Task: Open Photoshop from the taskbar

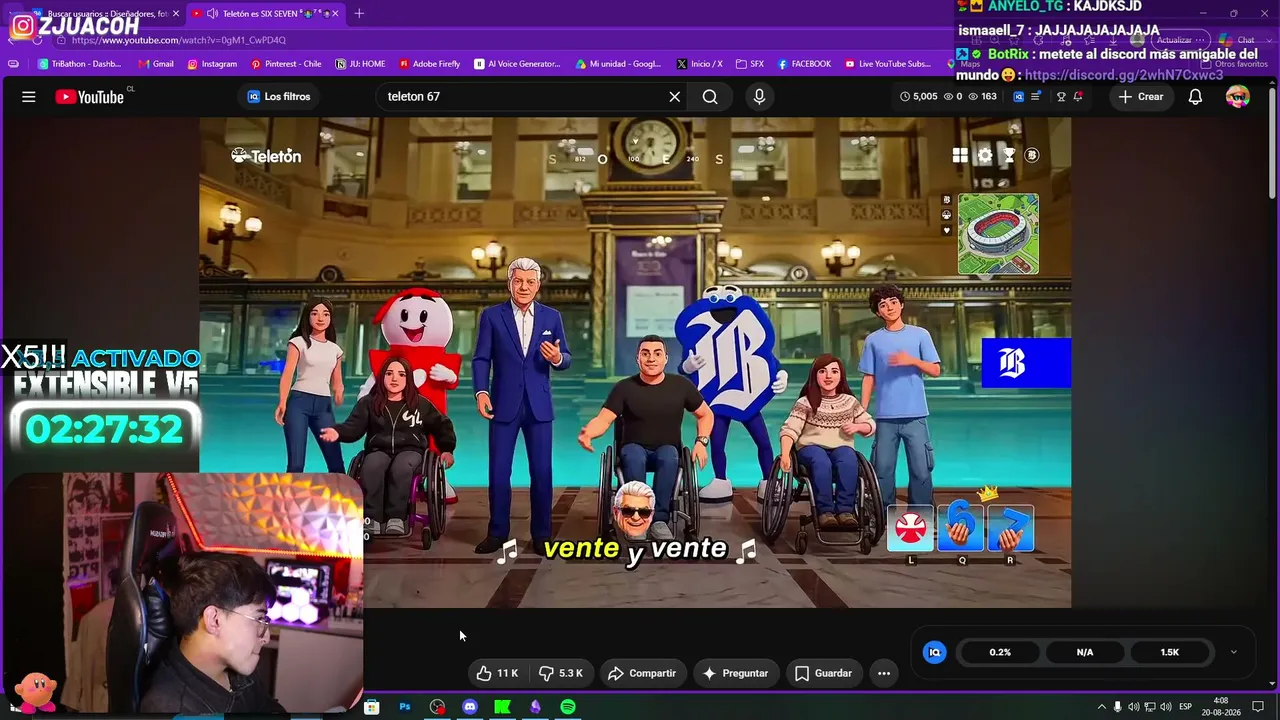Action: click(405, 707)
